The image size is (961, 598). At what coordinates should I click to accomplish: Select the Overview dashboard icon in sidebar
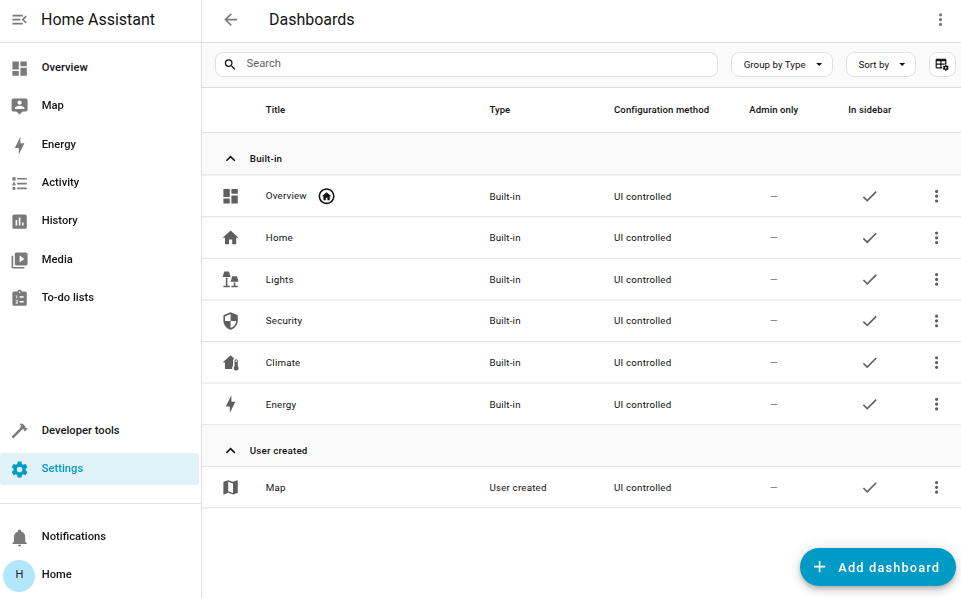[x=19, y=67]
